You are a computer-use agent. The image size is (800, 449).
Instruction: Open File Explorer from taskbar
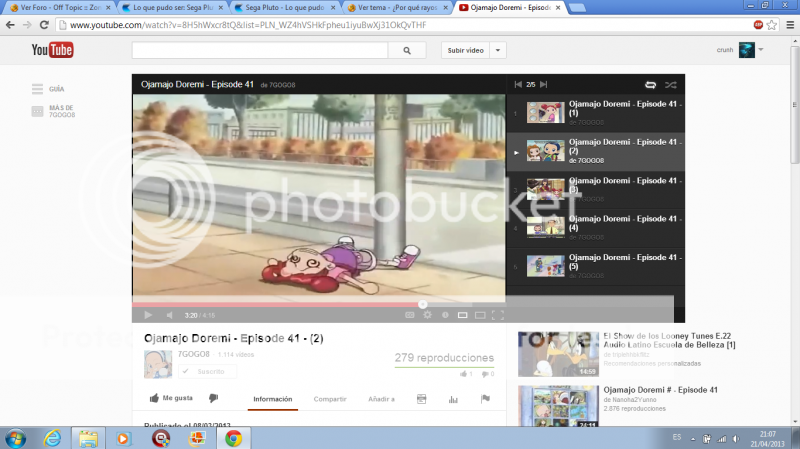pyautogui.click(x=88, y=438)
